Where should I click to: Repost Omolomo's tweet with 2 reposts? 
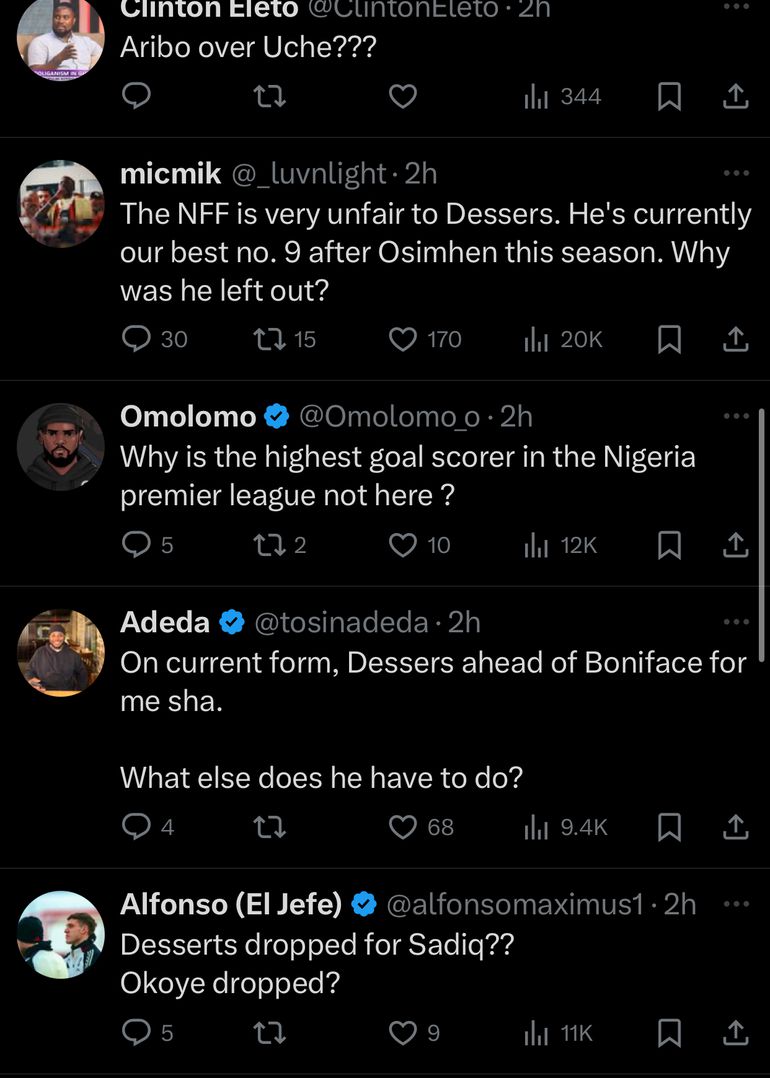[270, 545]
